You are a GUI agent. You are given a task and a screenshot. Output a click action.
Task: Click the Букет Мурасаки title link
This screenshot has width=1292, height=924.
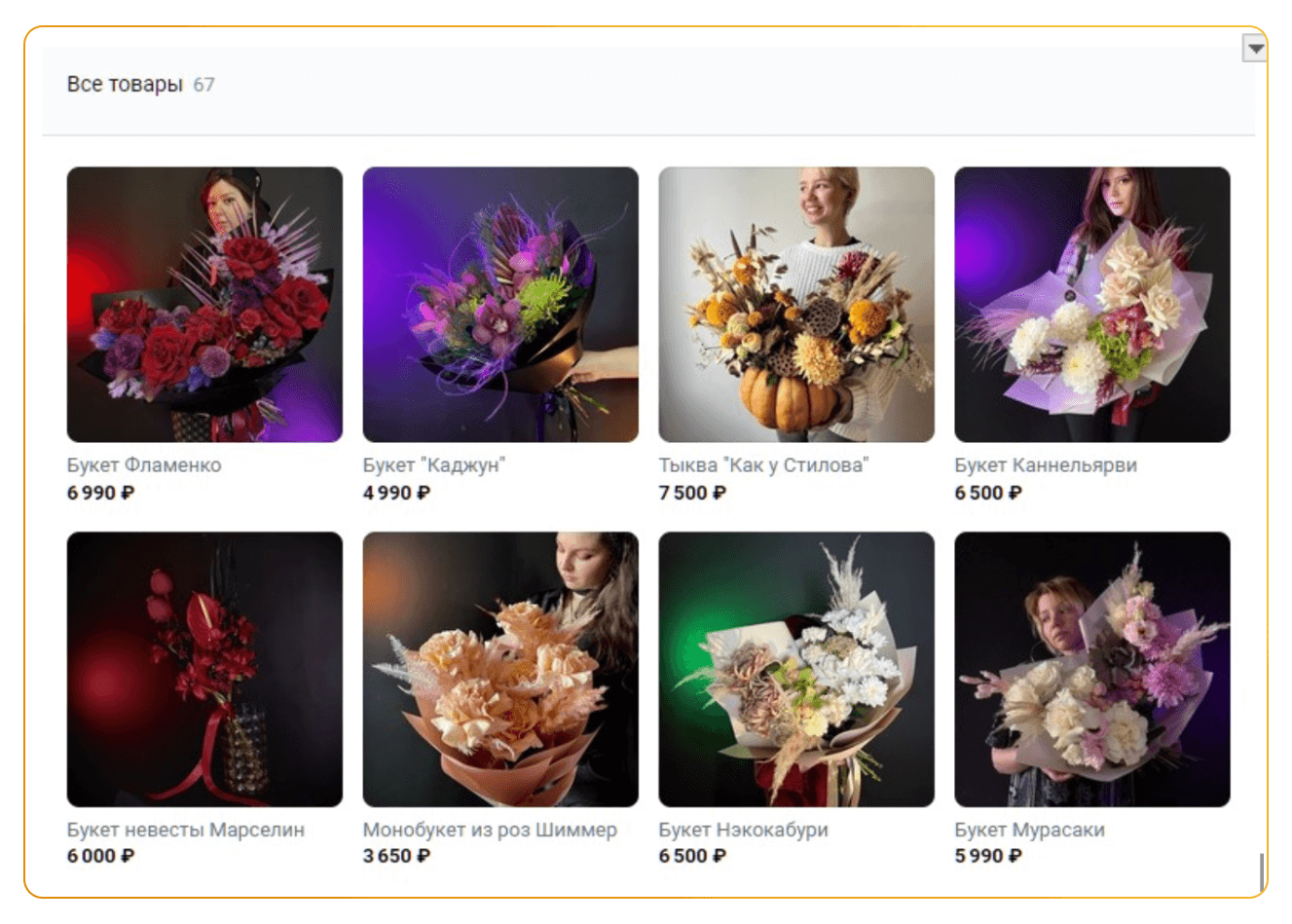(1030, 830)
